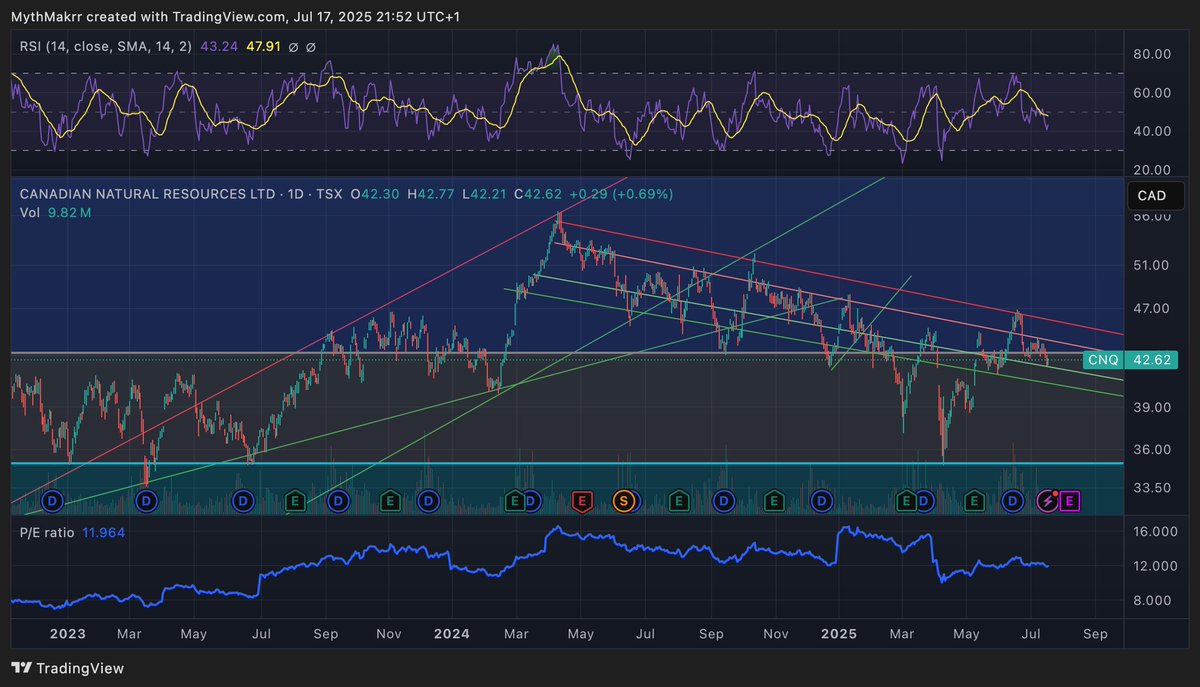The width and height of the screenshot is (1200, 687).
Task: Open the green earnings marker near August 2024
Action: 678,499
